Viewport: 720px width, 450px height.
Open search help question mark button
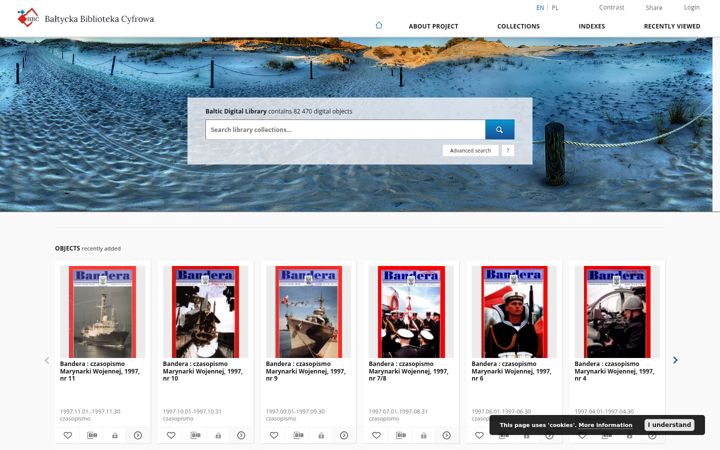click(x=507, y=151)
